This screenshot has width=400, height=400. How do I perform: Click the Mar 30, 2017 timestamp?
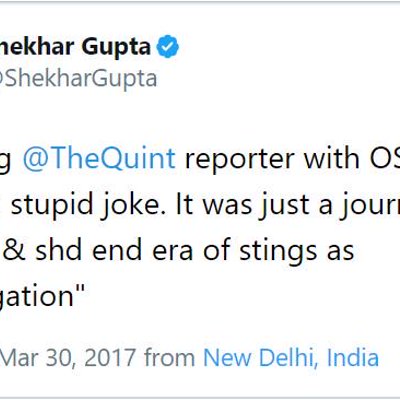[x=68, y=357]
